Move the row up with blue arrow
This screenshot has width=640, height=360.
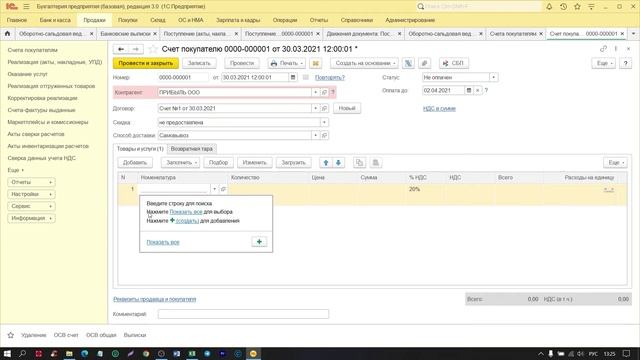point(326,162)
